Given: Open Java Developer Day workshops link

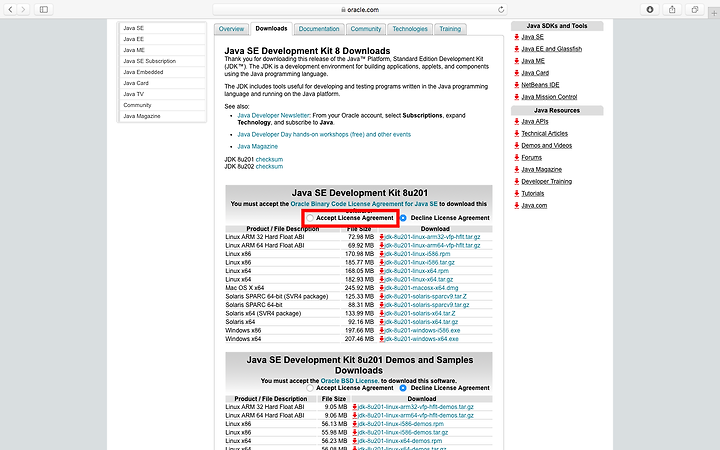Looking at the screenshot, I should (324, 135).
